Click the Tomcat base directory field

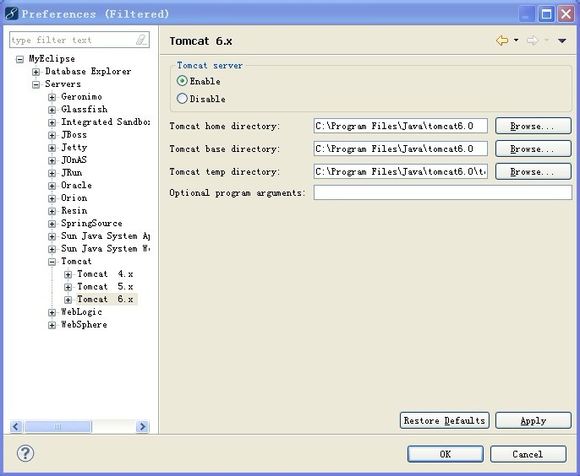[x=400, y=149]
